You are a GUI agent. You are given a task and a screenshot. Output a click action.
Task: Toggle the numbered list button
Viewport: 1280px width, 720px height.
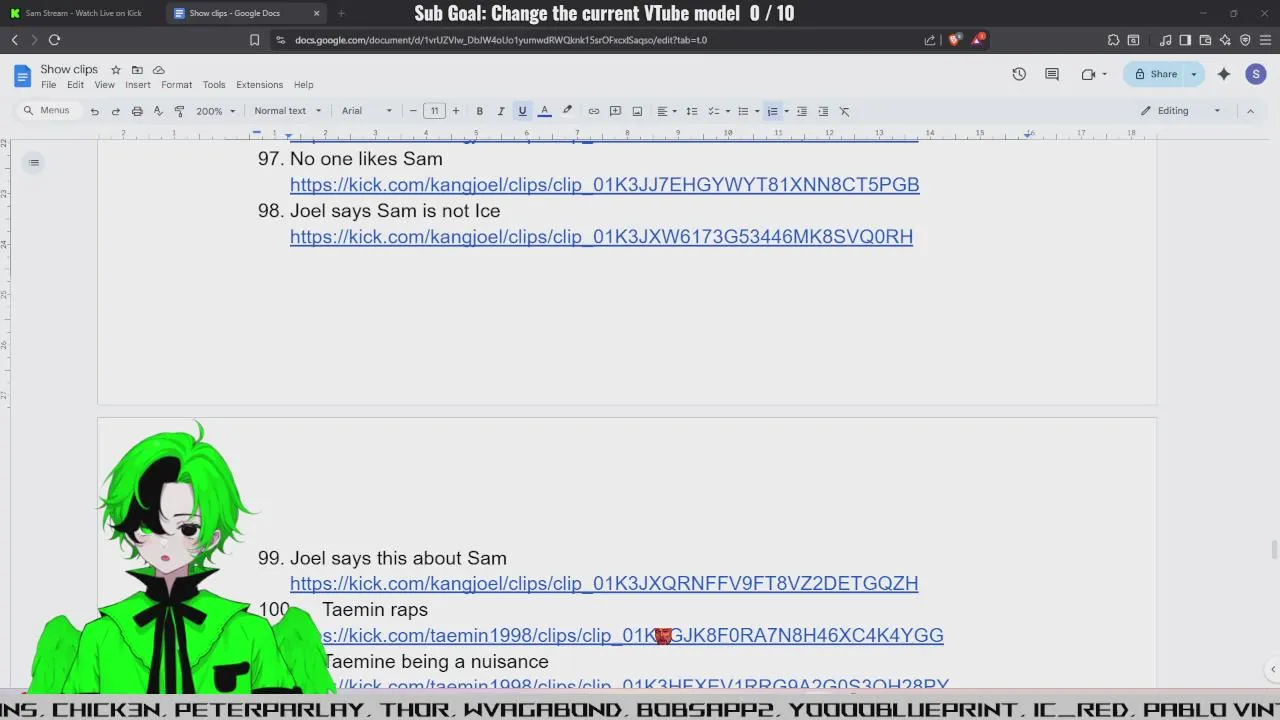[772, 111]
